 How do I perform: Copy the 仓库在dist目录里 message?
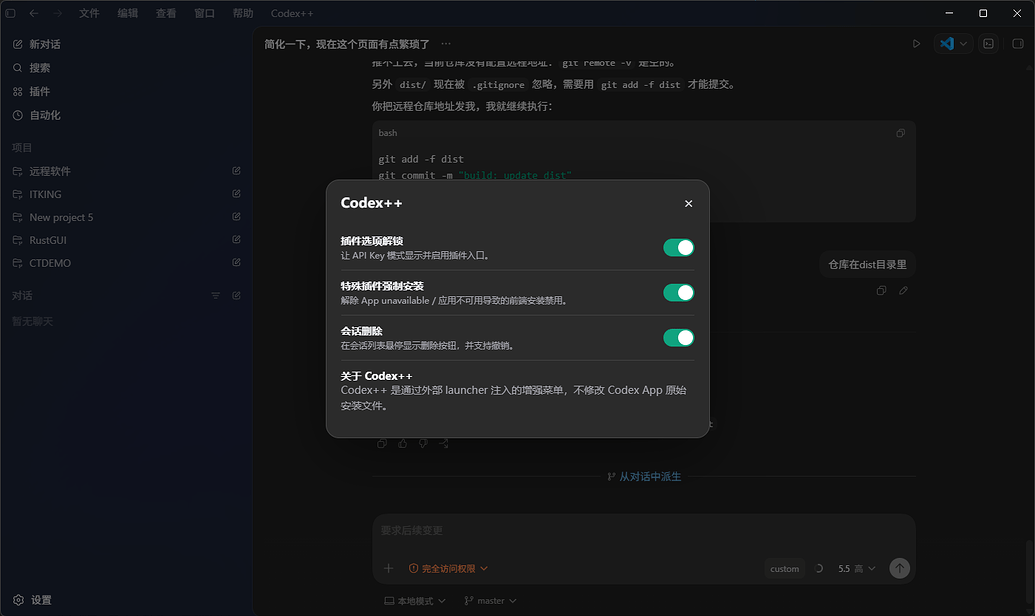coord(881,291)
